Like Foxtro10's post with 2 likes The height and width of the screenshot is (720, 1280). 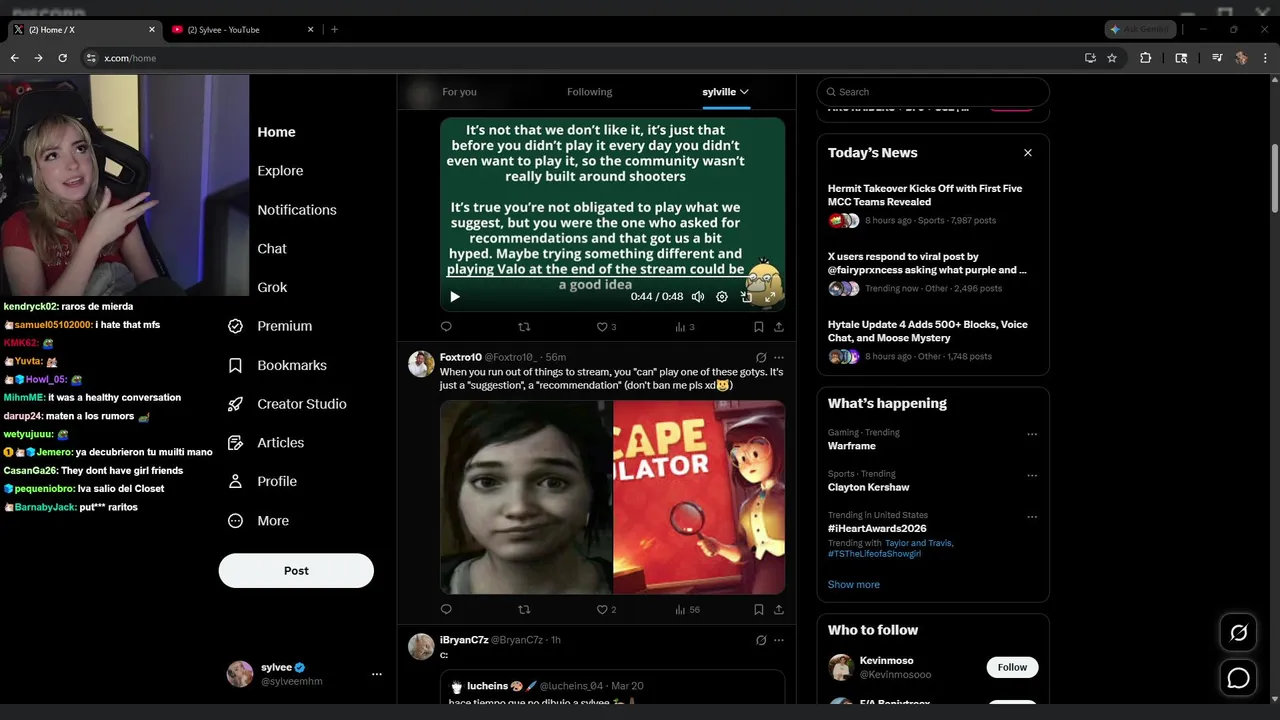(606, 609)
